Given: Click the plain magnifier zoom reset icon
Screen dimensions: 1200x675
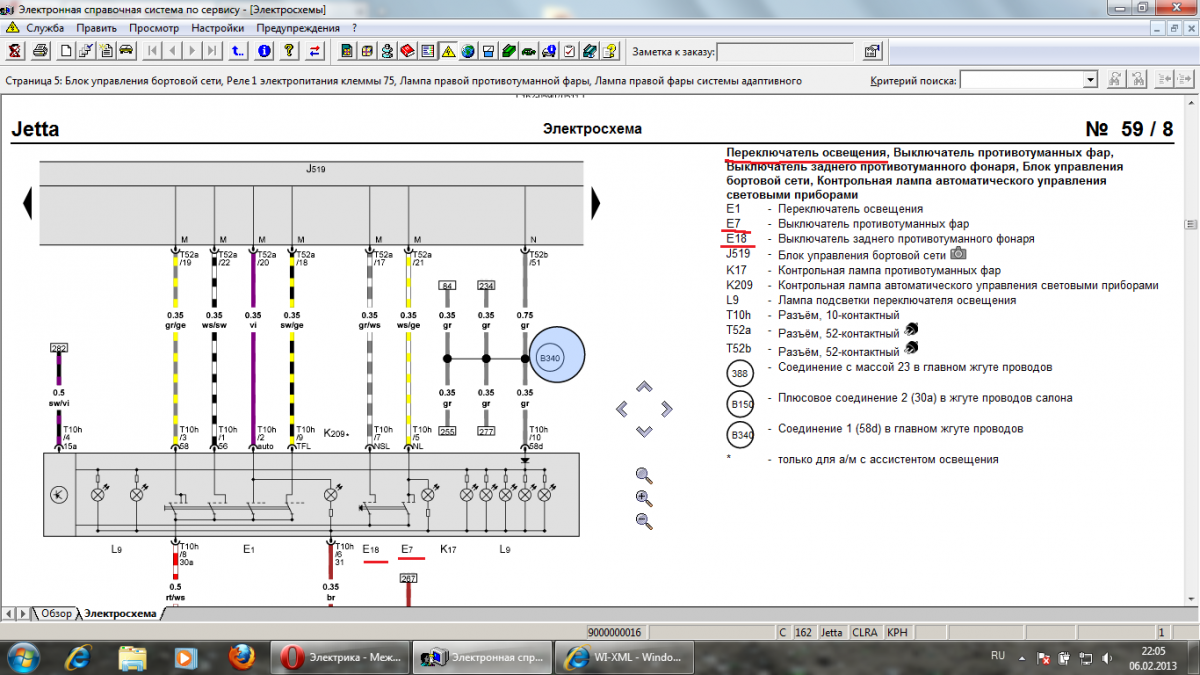Looking at the screenshot, I should coord(644,475).
